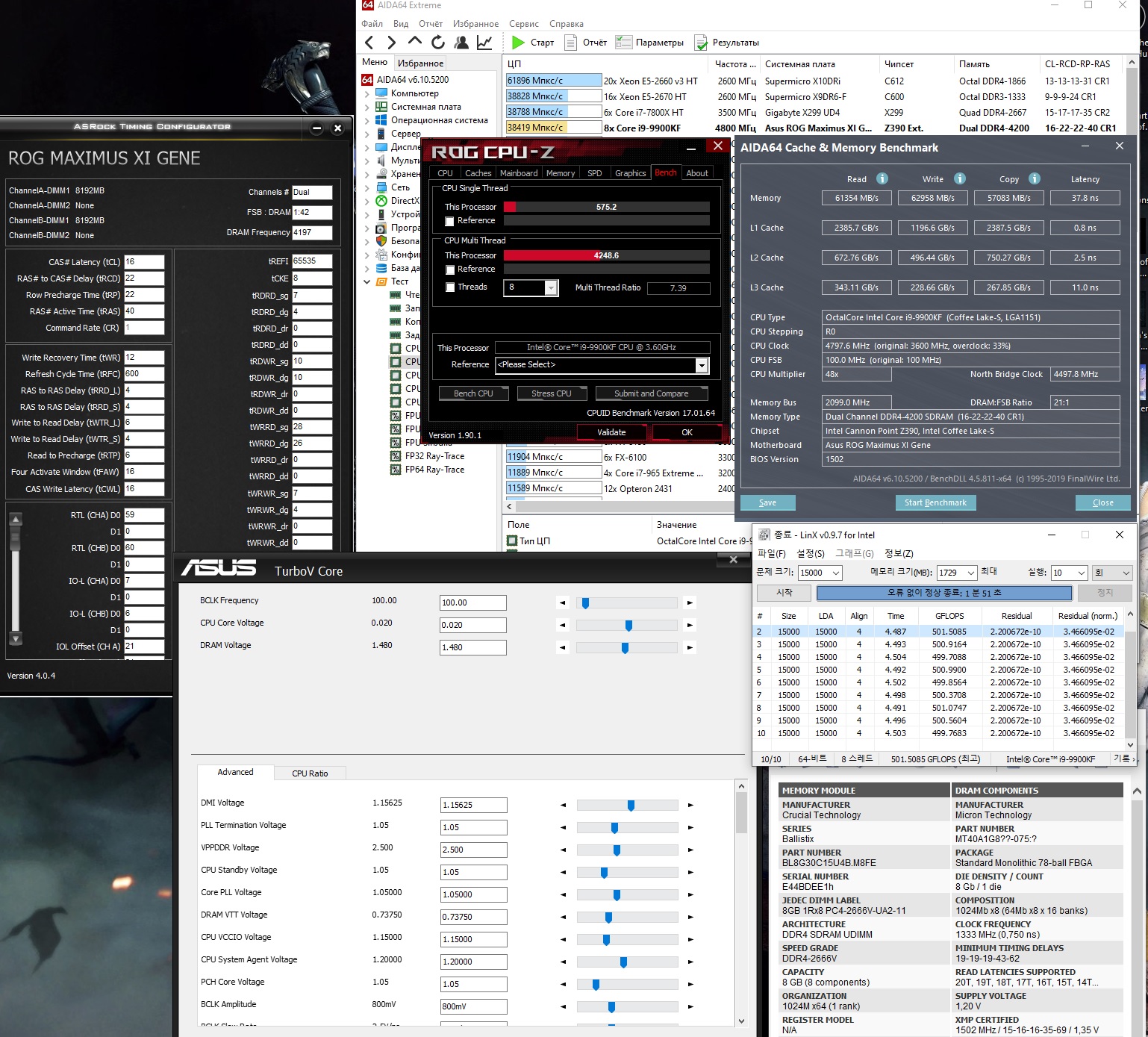Screen dimensions: 1148x1037
Task: Click Stress CPU button
Action: pos(551,393)
